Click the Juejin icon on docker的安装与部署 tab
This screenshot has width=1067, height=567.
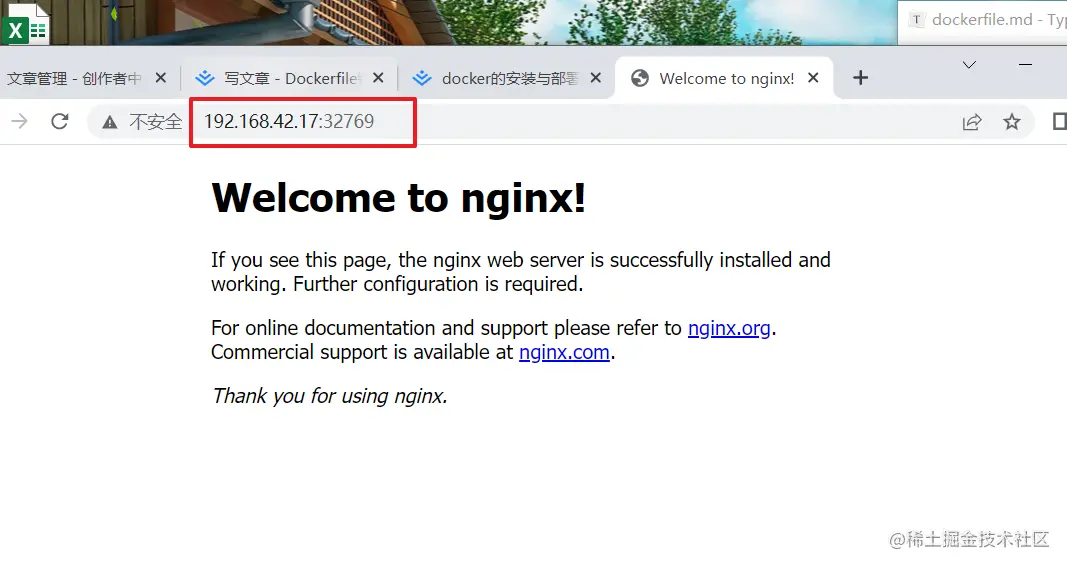click(x=422, y=78)
